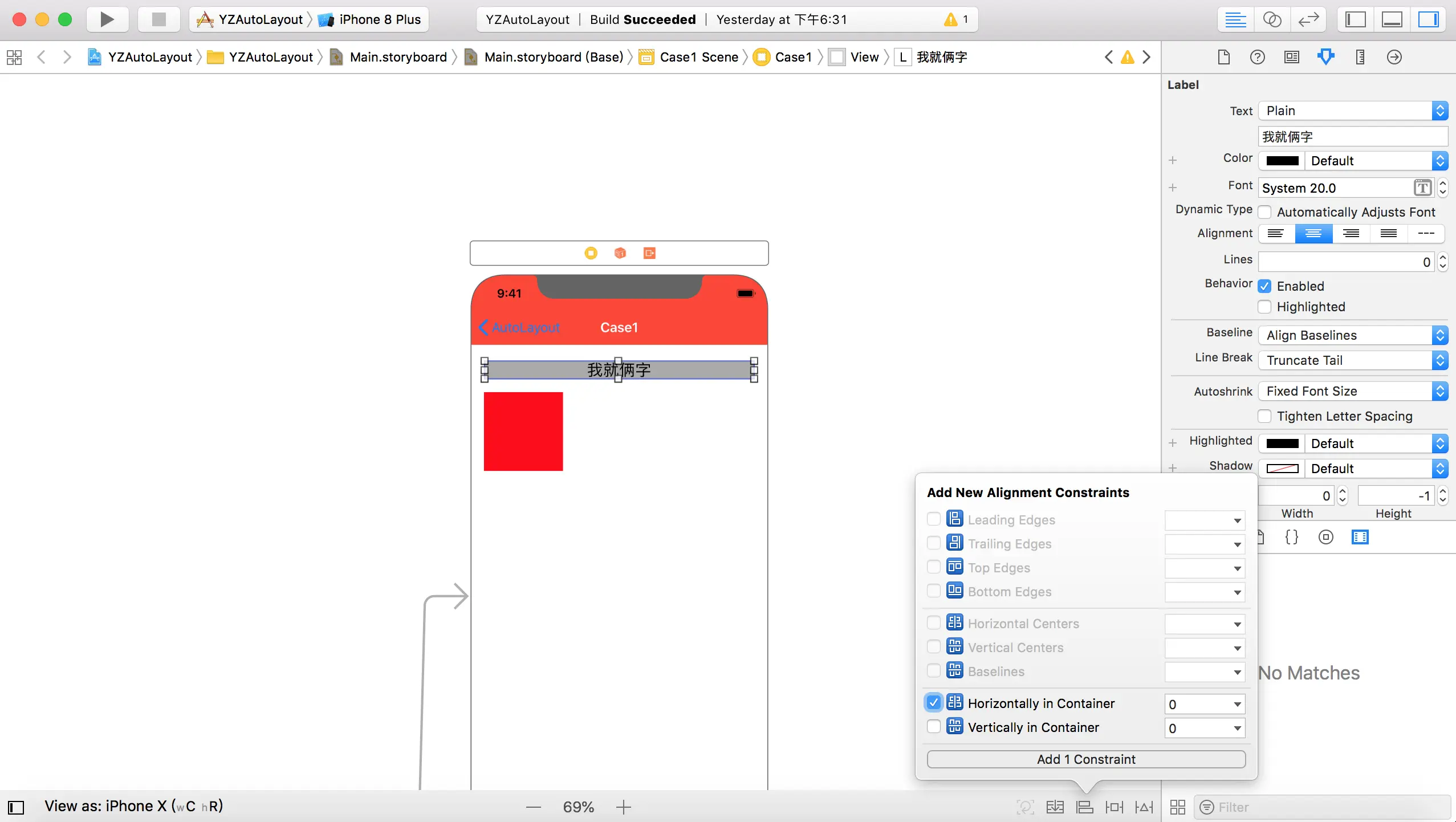The height and width of the screenshot is (822, 1456).
Task: Show the Connections inspector arrow icon
Action: pos(1394,57)
